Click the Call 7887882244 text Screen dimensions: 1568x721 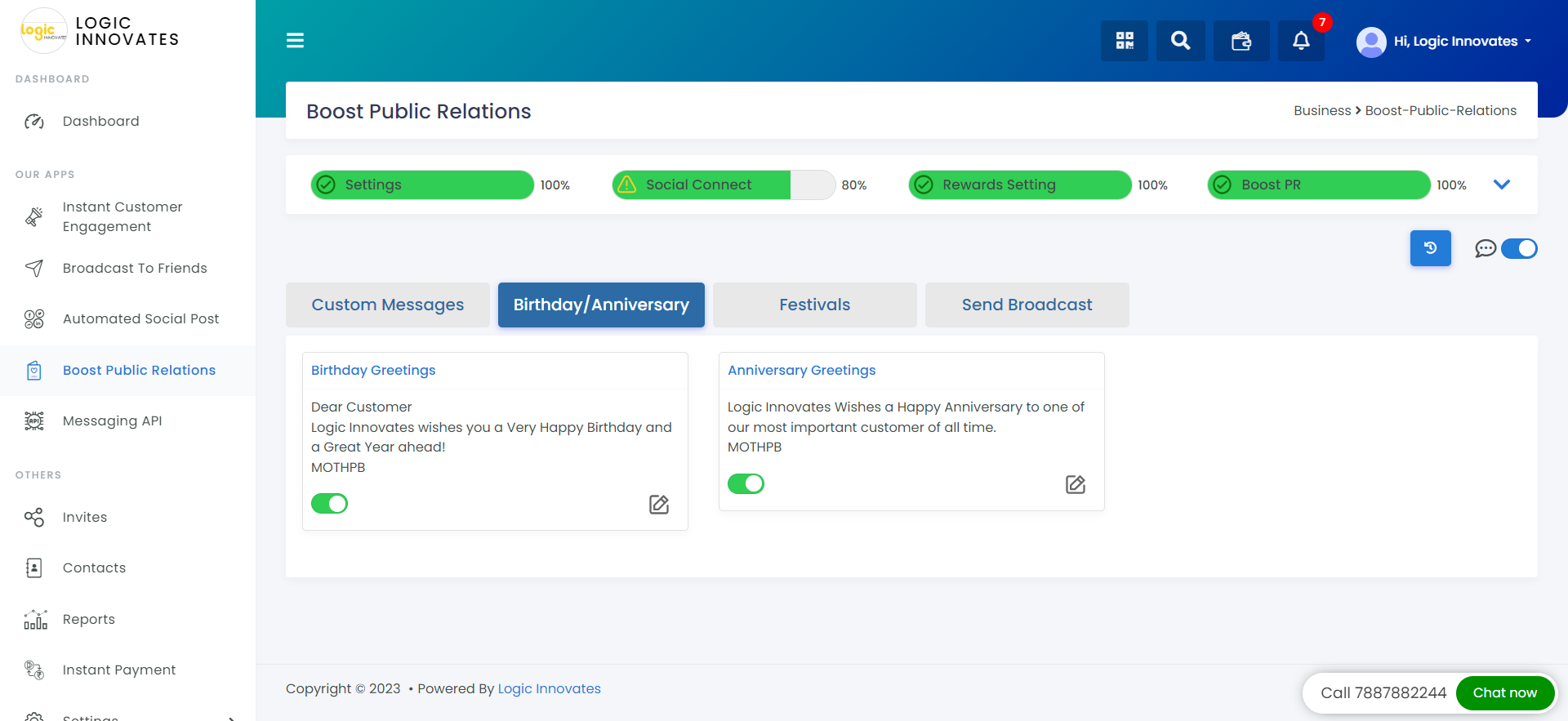1383,693
